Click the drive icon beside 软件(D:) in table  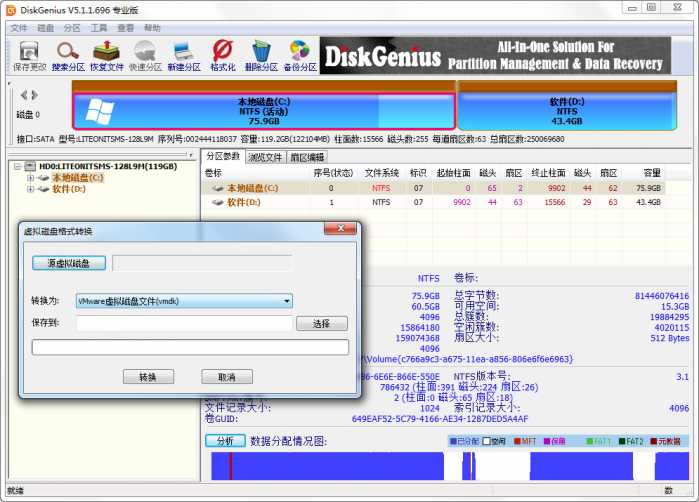coord(218,202)
